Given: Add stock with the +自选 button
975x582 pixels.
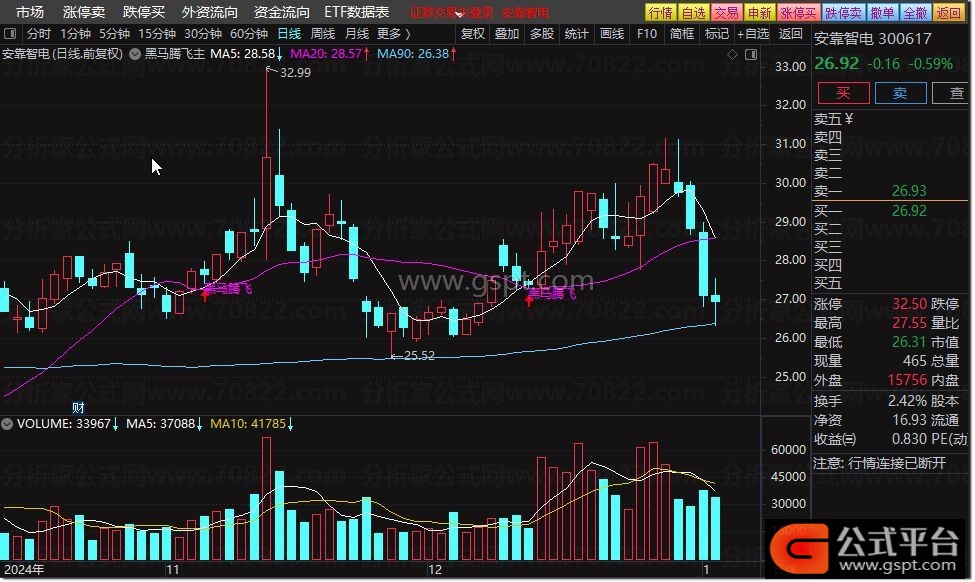Looking at the screenshot, I should click(x=753, y=34).
